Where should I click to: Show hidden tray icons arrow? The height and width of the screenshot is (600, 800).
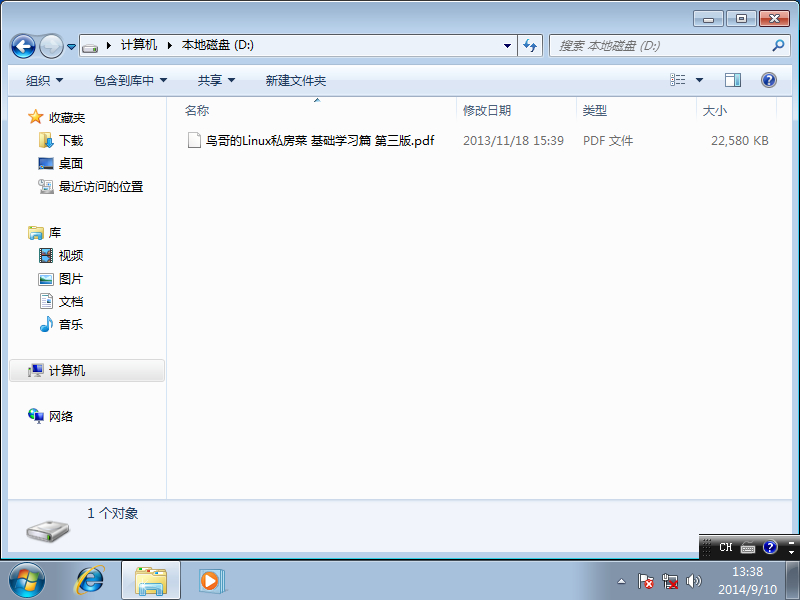point(621,581)
